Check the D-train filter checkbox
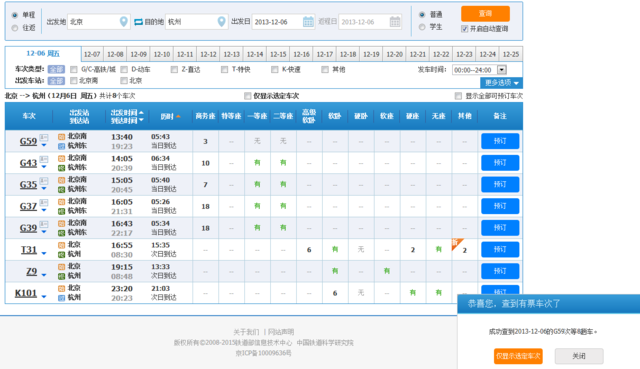This screenshot has width=640, height=369. point(124,69)
